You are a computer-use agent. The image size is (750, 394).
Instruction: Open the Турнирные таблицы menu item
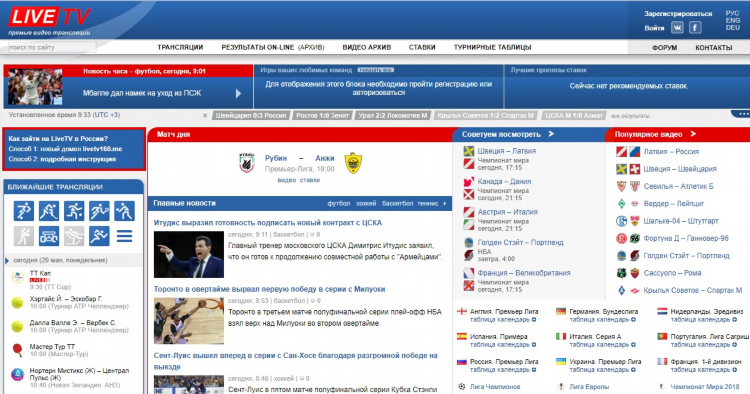point(493,47)
